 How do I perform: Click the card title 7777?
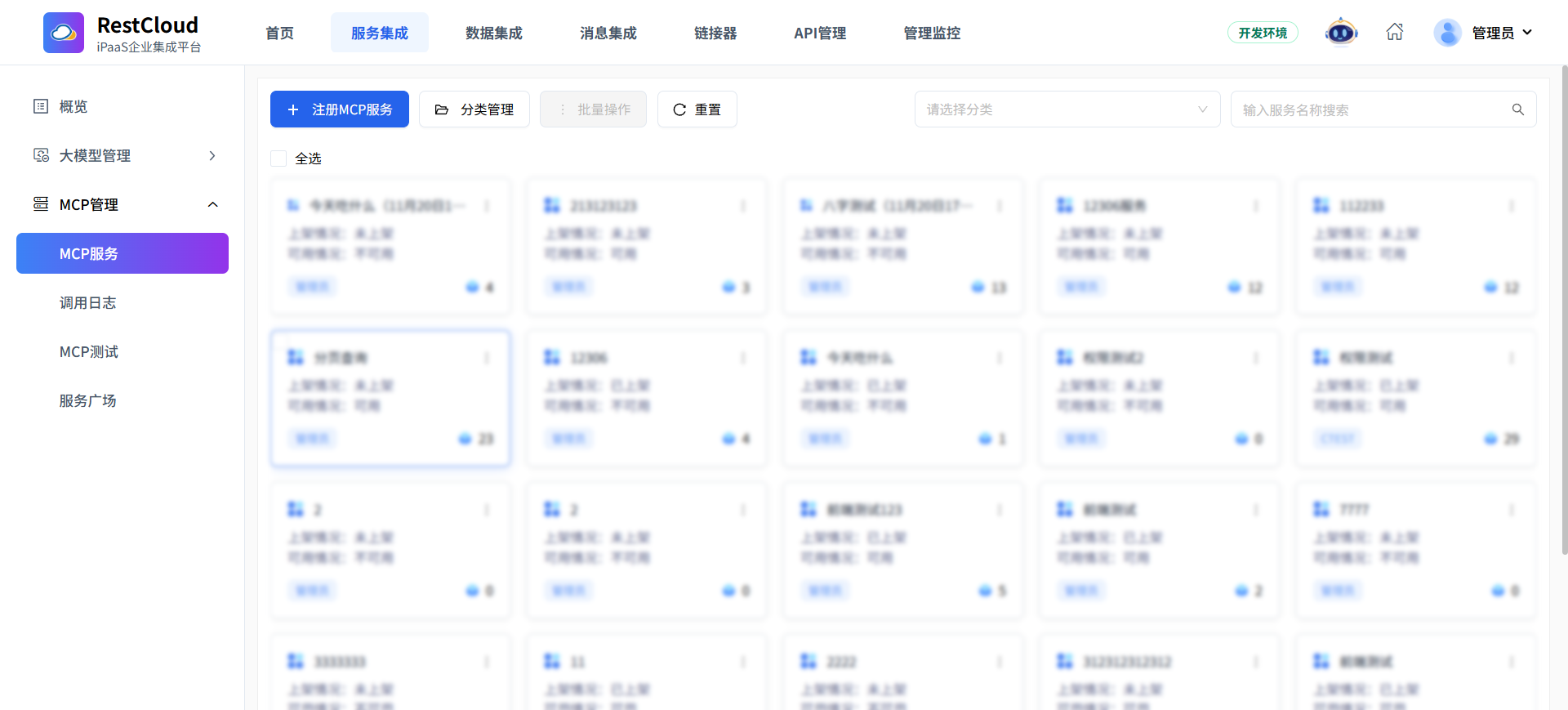tap(1354, 510)
